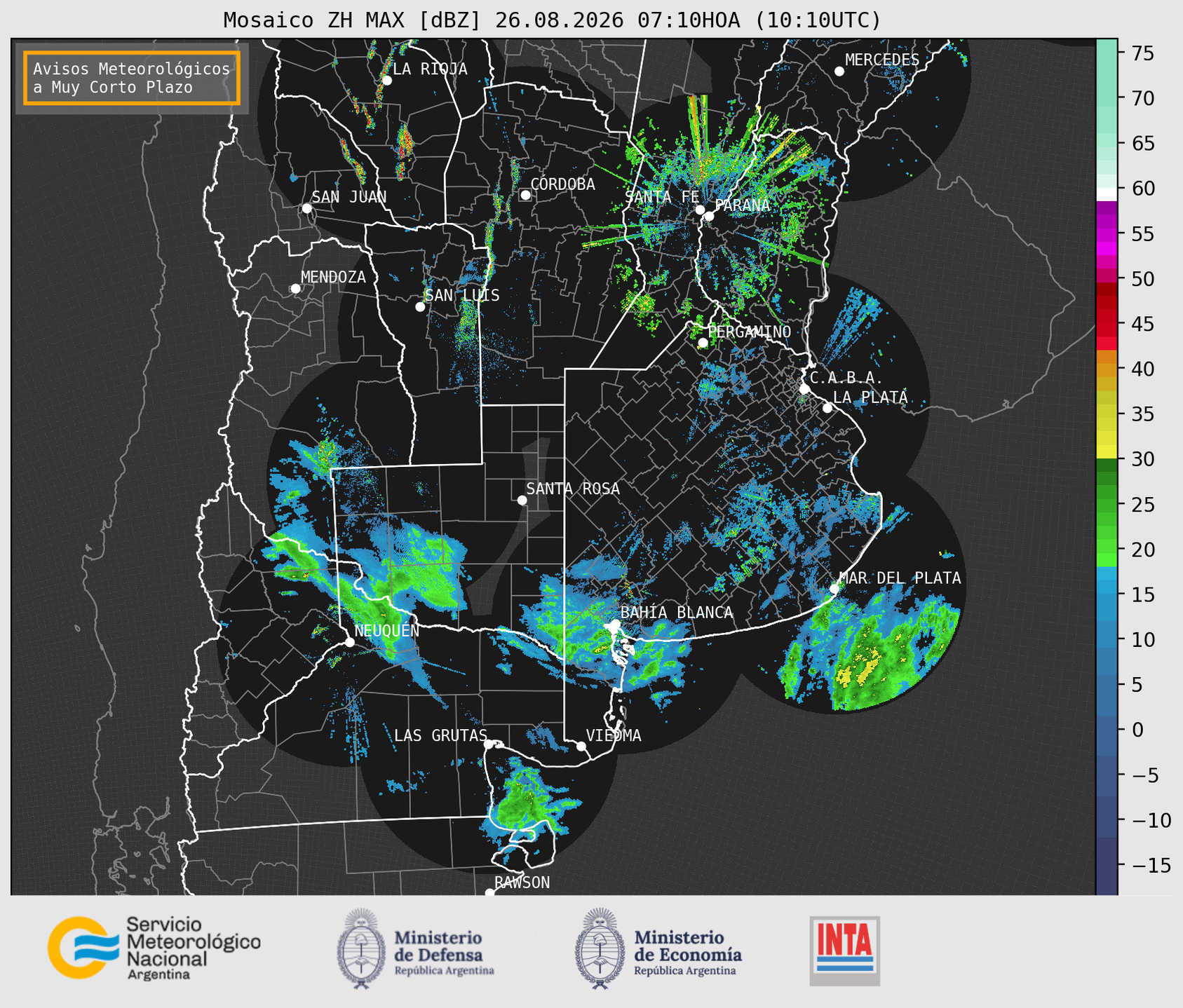Click the 30 dBZ yellow color band

pyautogui.click(x=1107, y=452)
